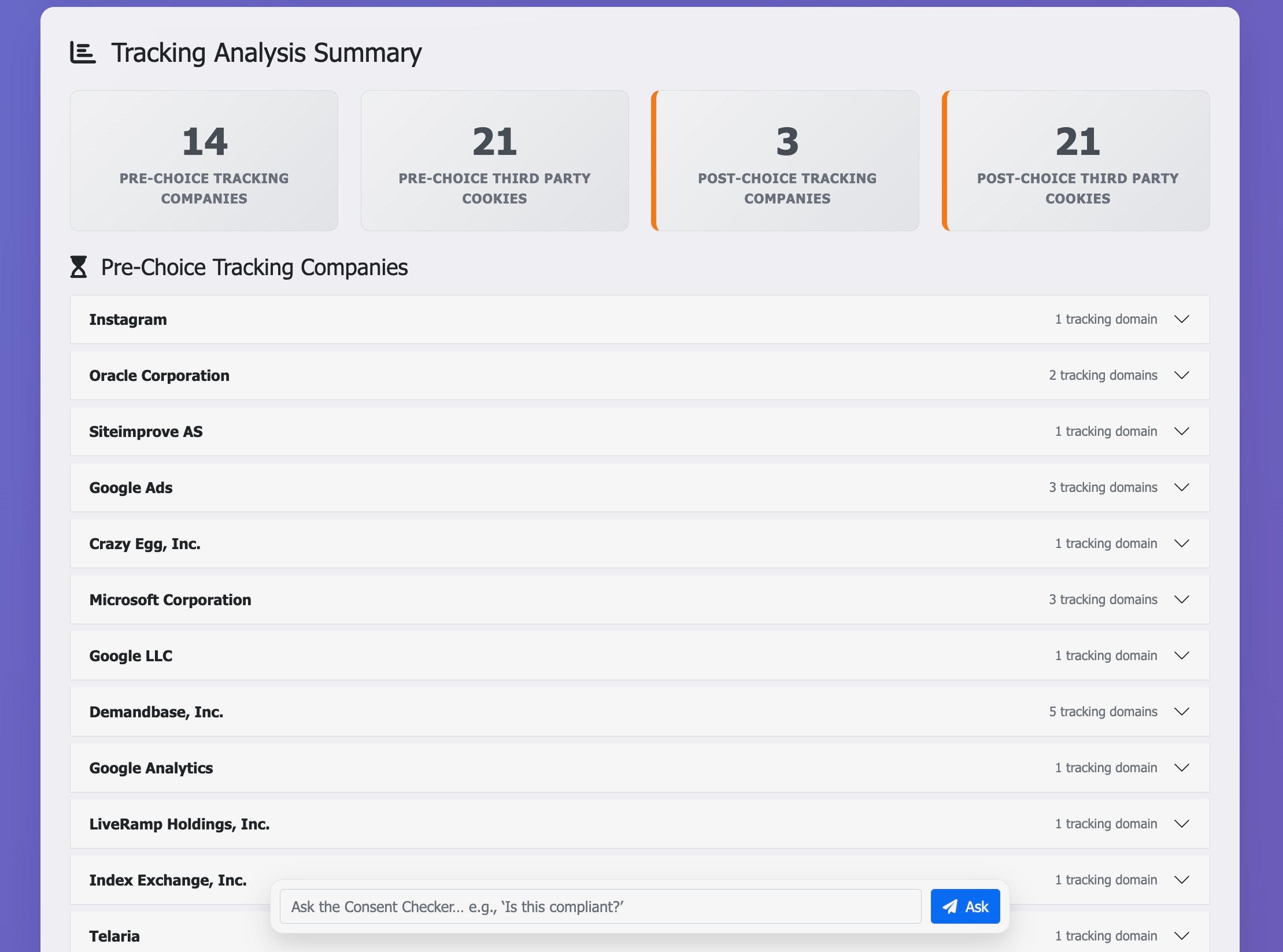Click the hourglass icon beside Pre-Choice Tracking Companies
The width and height of the screenshot is (1283, 952).
coord(79,267)
